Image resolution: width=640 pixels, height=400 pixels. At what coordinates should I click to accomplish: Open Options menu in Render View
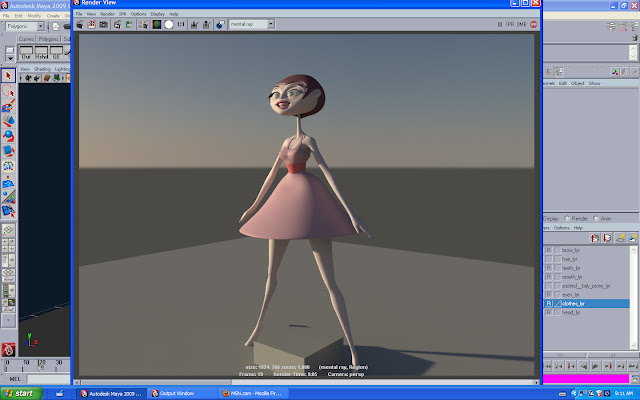(138, 14)
